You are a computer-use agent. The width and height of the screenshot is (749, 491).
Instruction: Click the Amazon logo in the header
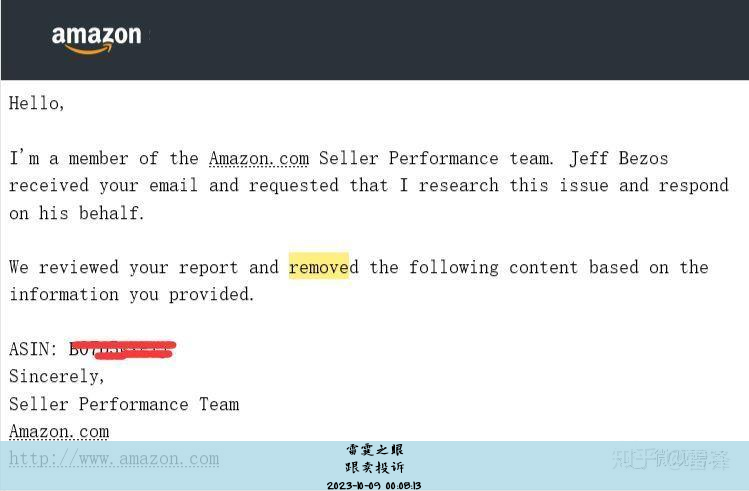96,39
